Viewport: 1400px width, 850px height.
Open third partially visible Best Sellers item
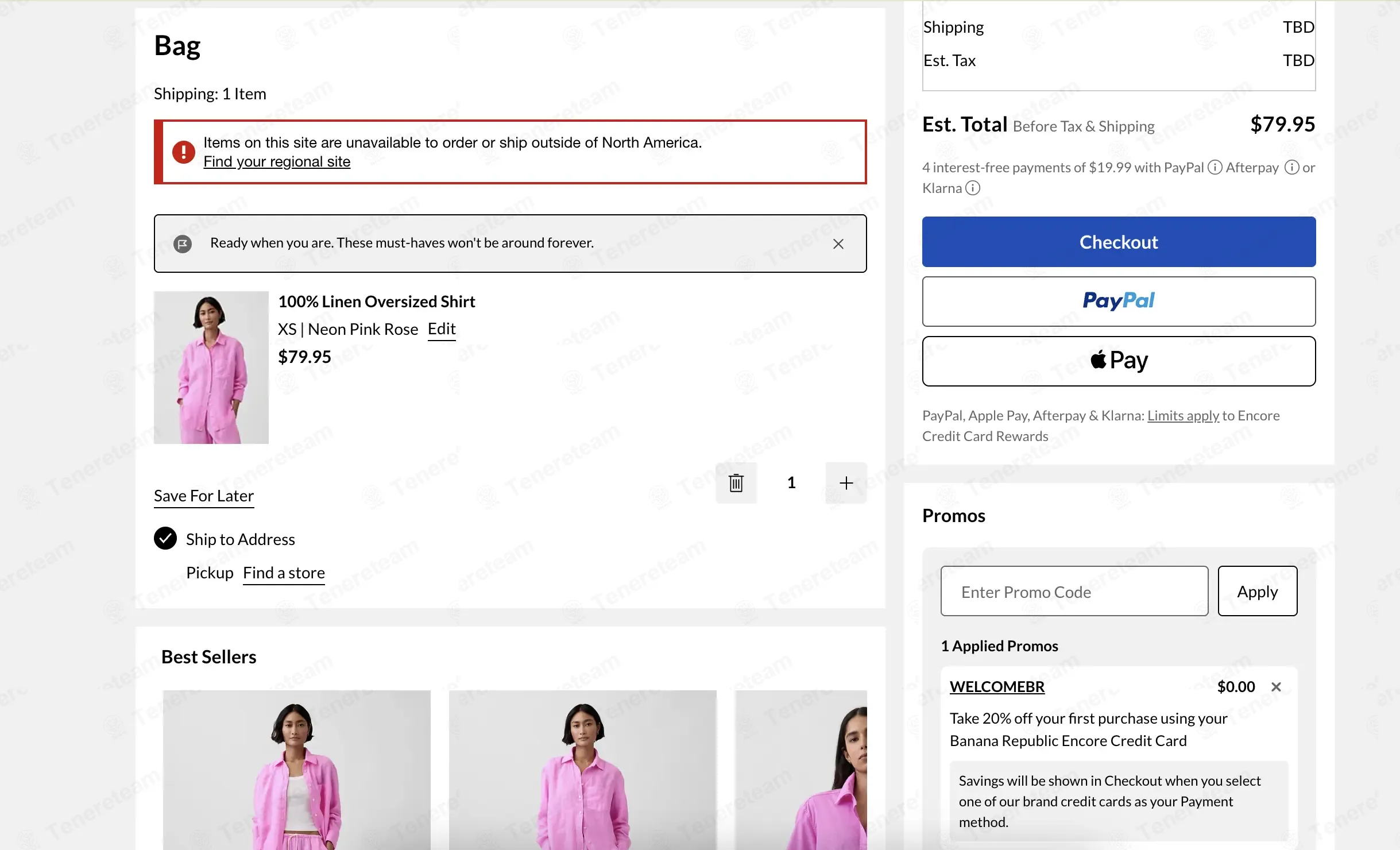point(801,770)
